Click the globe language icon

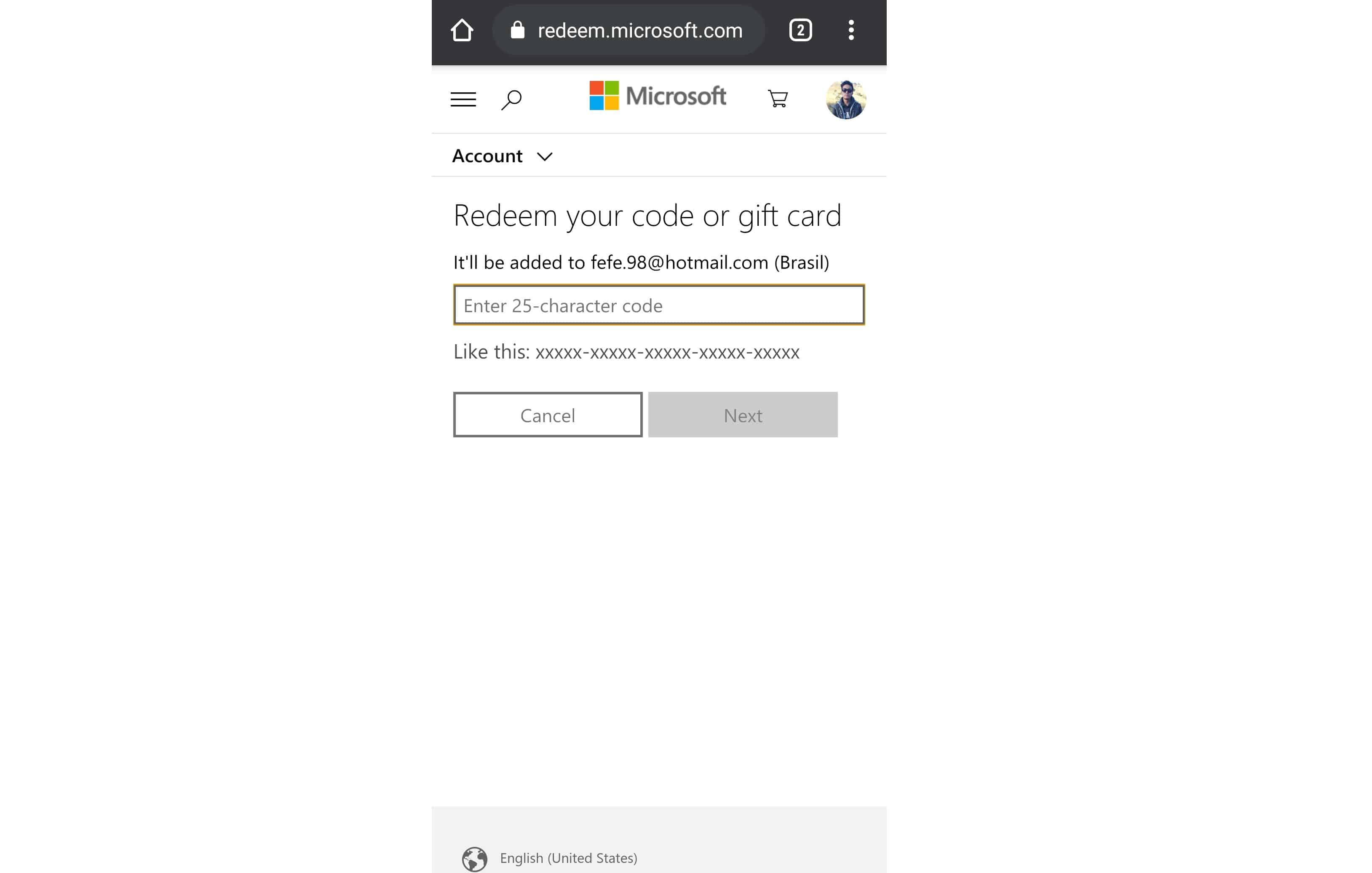[x=475, y=859]
